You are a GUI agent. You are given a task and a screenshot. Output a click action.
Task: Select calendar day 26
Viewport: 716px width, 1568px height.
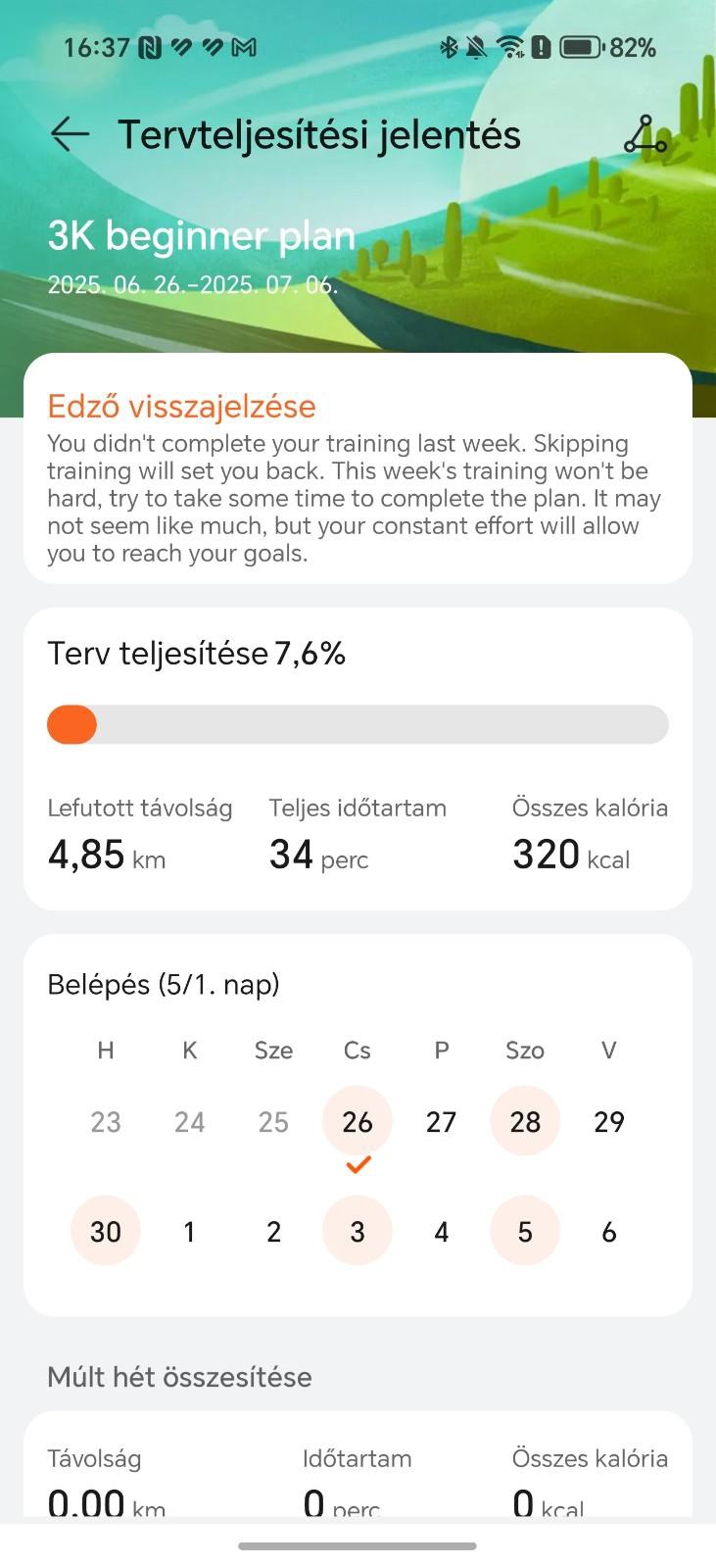358,1121
